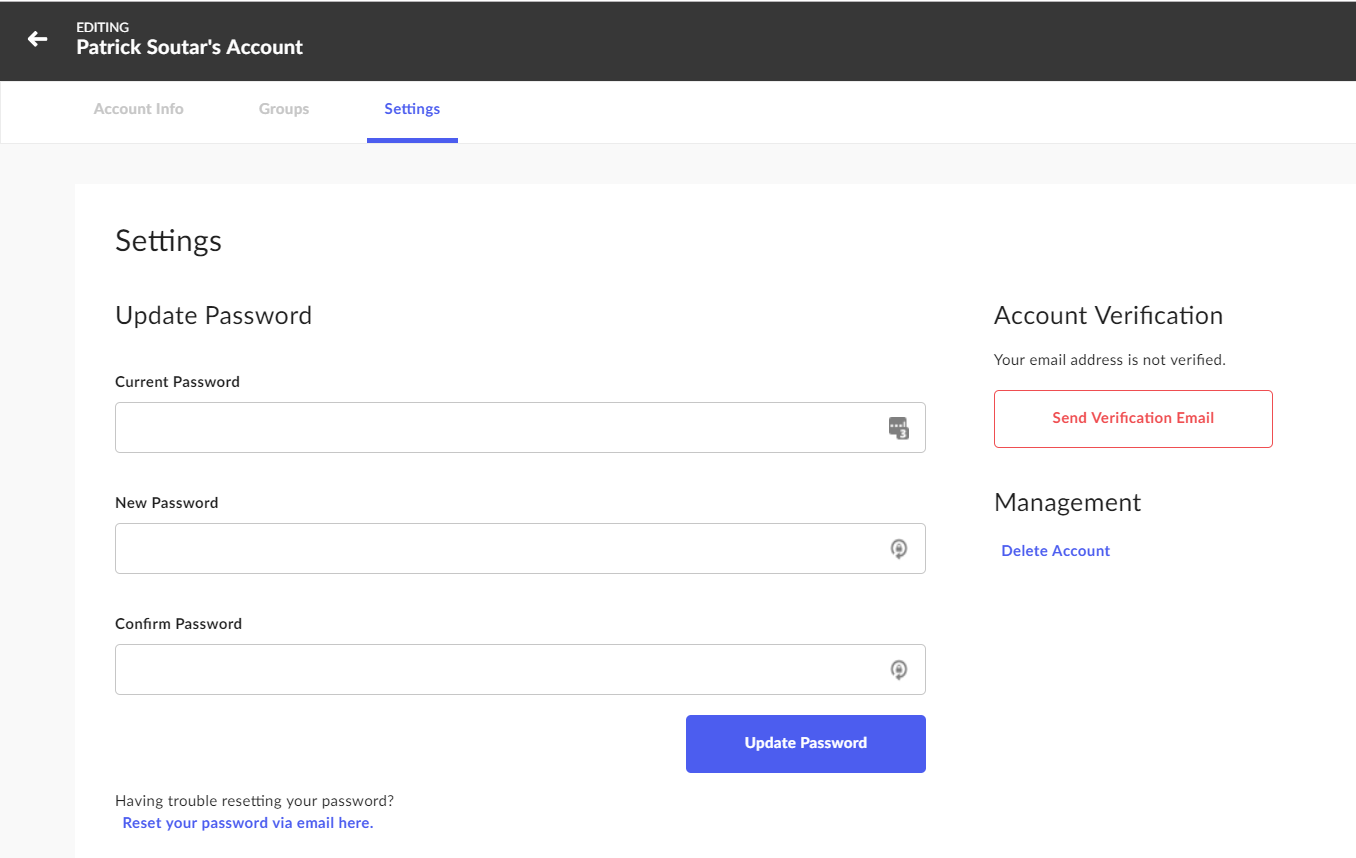
Task: Send Verification Email button click
Action: point(1133,419)
